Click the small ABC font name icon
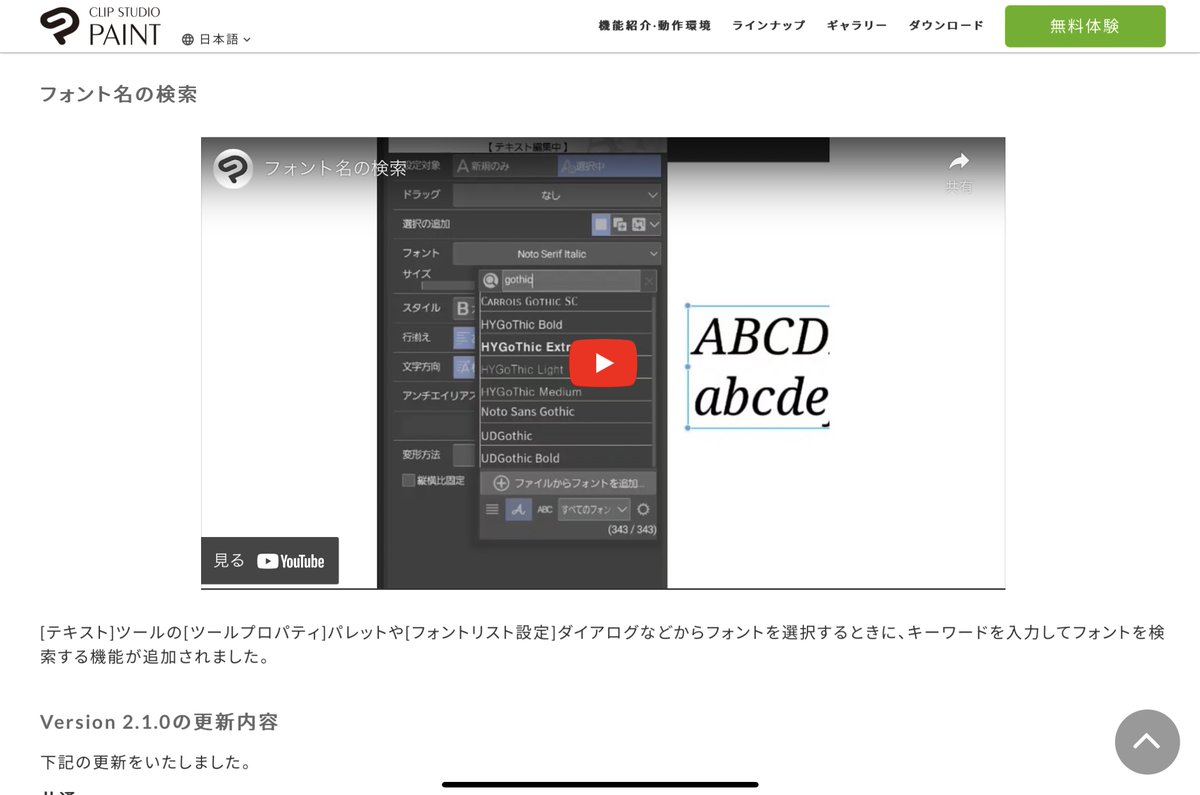 coord(545,509)
